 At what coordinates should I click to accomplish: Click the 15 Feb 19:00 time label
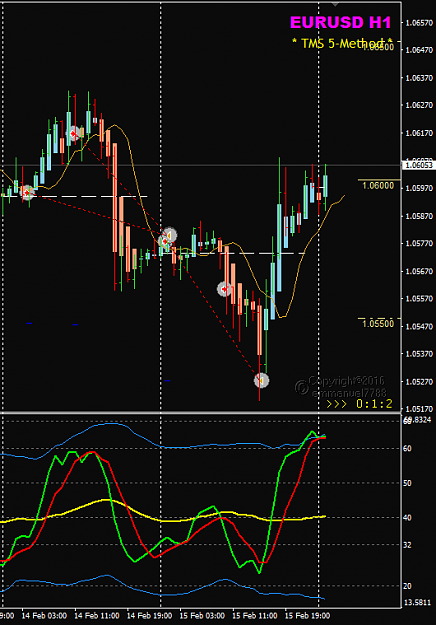[307, 616]
